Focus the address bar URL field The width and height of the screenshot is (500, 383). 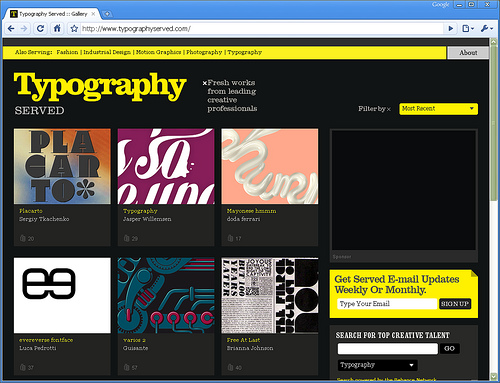(262, 29)
